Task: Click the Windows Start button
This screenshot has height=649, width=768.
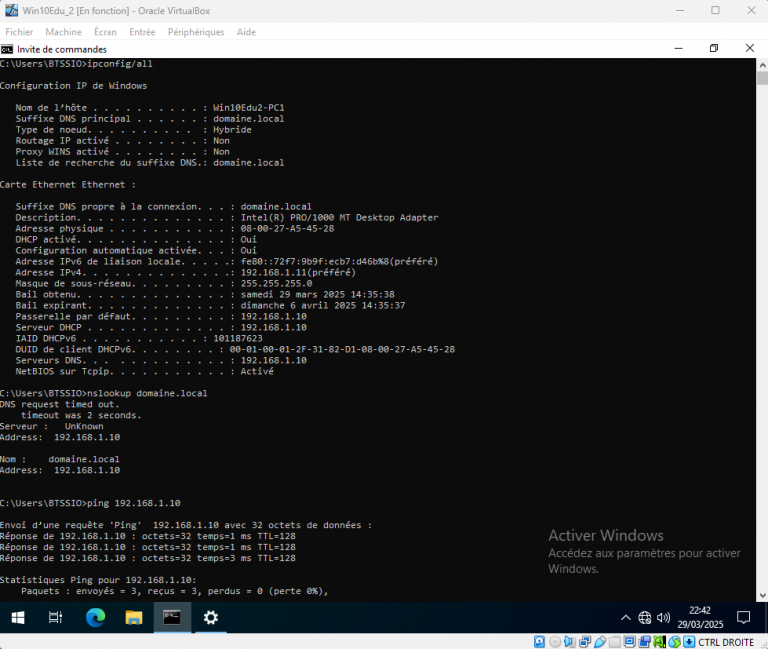Action: tap(18, 618)
